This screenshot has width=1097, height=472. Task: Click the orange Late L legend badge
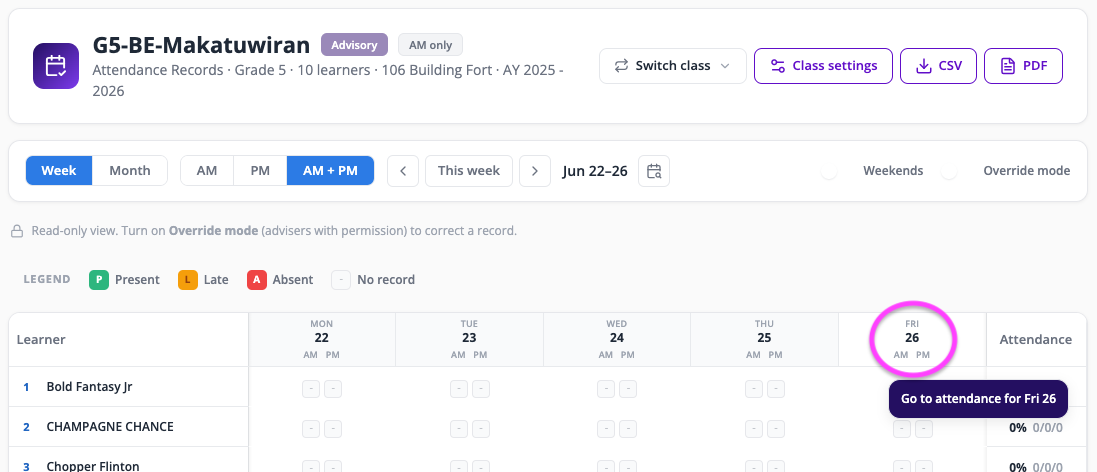[187, 280]
